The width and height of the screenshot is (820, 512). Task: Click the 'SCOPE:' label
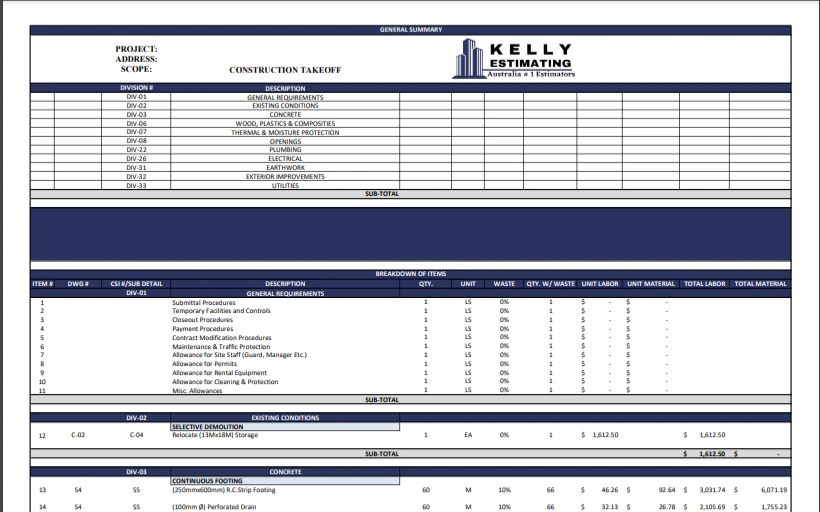point(136,69)
